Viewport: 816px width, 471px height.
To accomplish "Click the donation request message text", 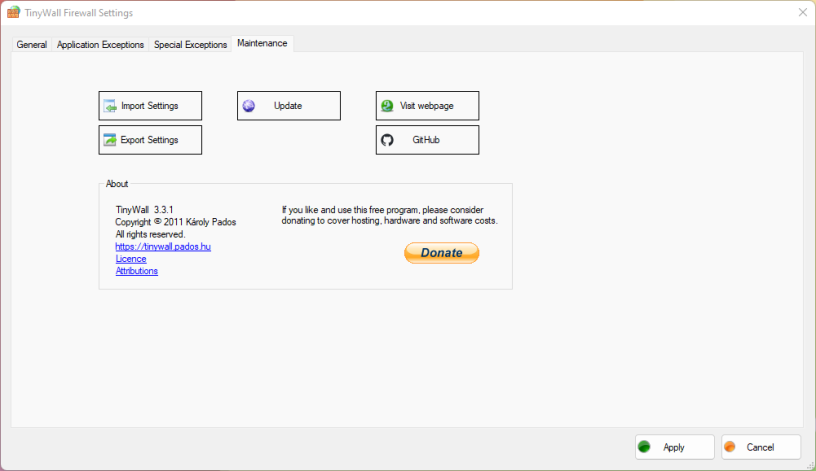I will (389, 215).
